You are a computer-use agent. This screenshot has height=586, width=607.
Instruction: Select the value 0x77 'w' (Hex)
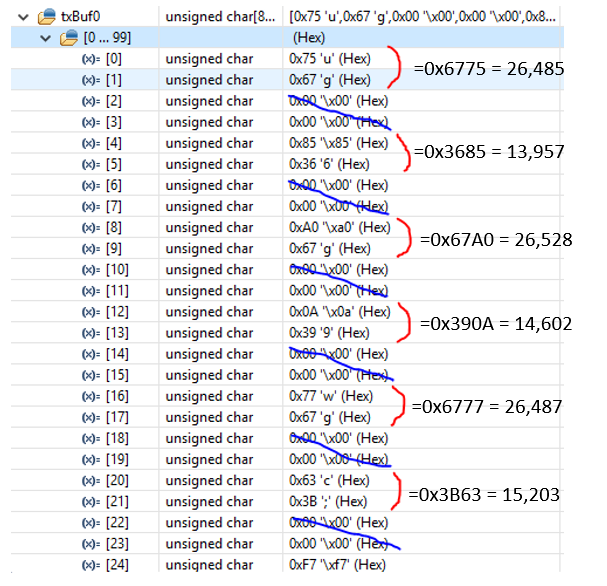tap(331, 396)
